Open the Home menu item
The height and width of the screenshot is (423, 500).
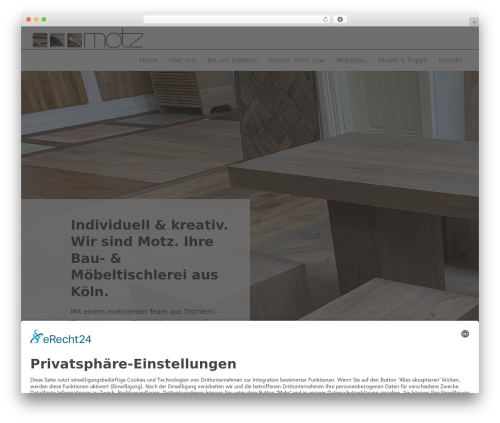tap(148, 60)
